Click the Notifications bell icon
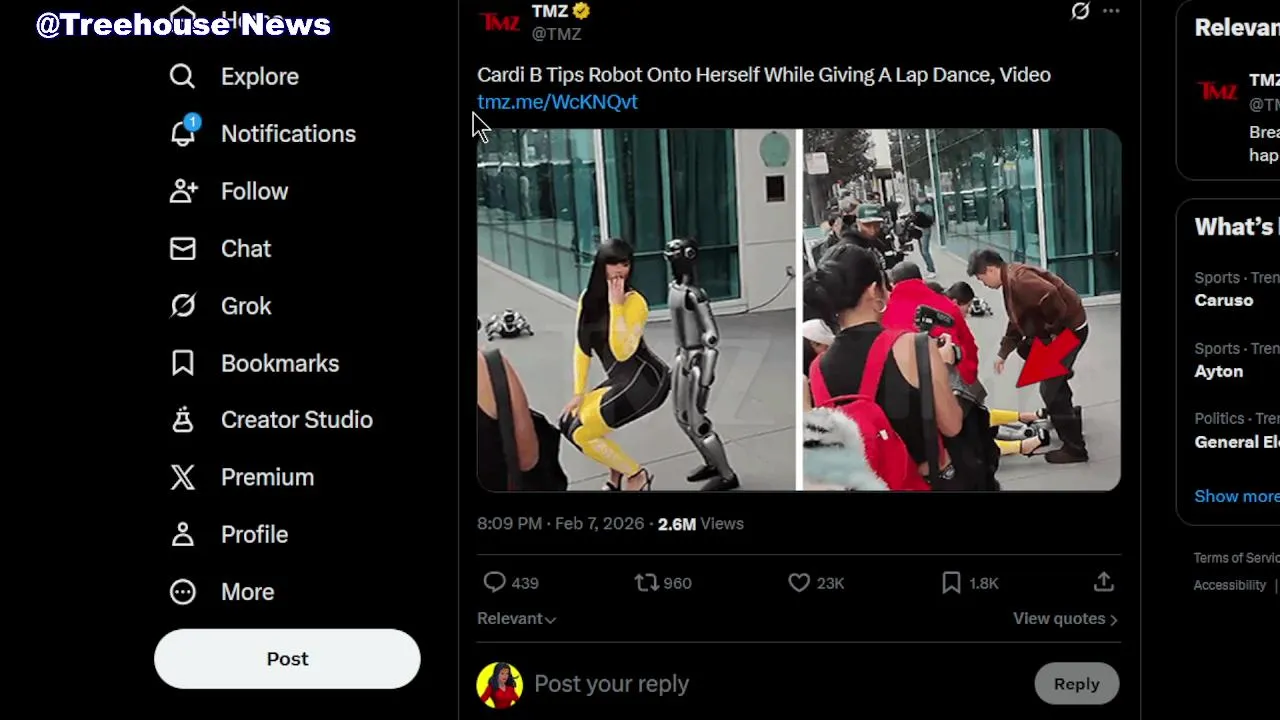The image size is (1280, 720). (x=183, y=132)
